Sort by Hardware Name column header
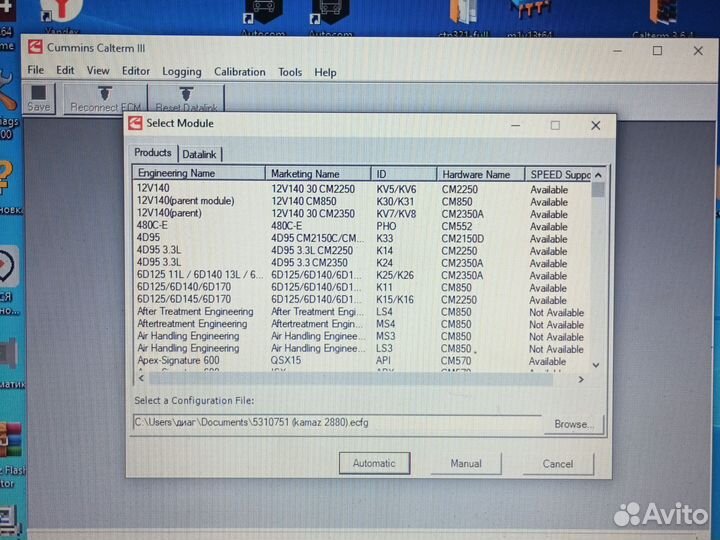The width and height of the screenshot is (720, 540). click(480, 174)
